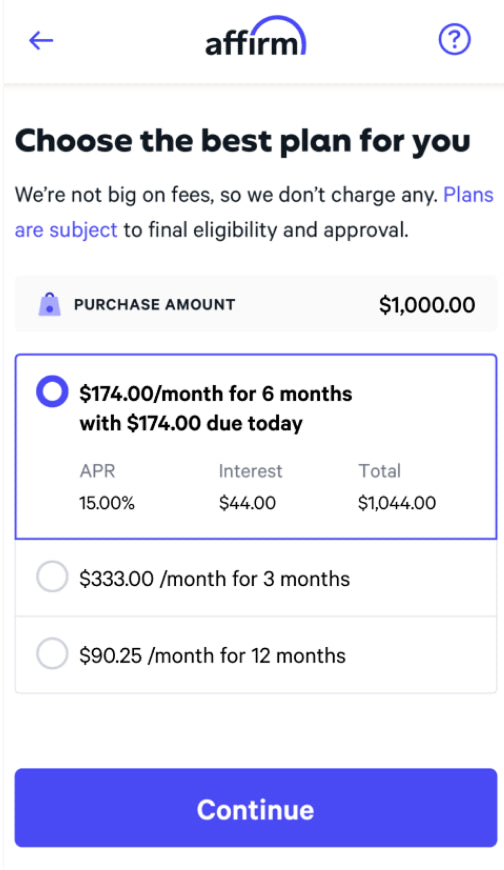This screenshot has height=870, width=504.
Task: Select the 6 months plan radio button
Action: (52, 392)
